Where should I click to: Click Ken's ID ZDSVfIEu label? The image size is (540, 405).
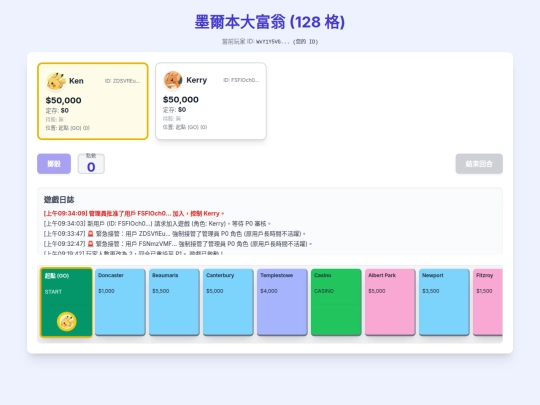point(123,81)
